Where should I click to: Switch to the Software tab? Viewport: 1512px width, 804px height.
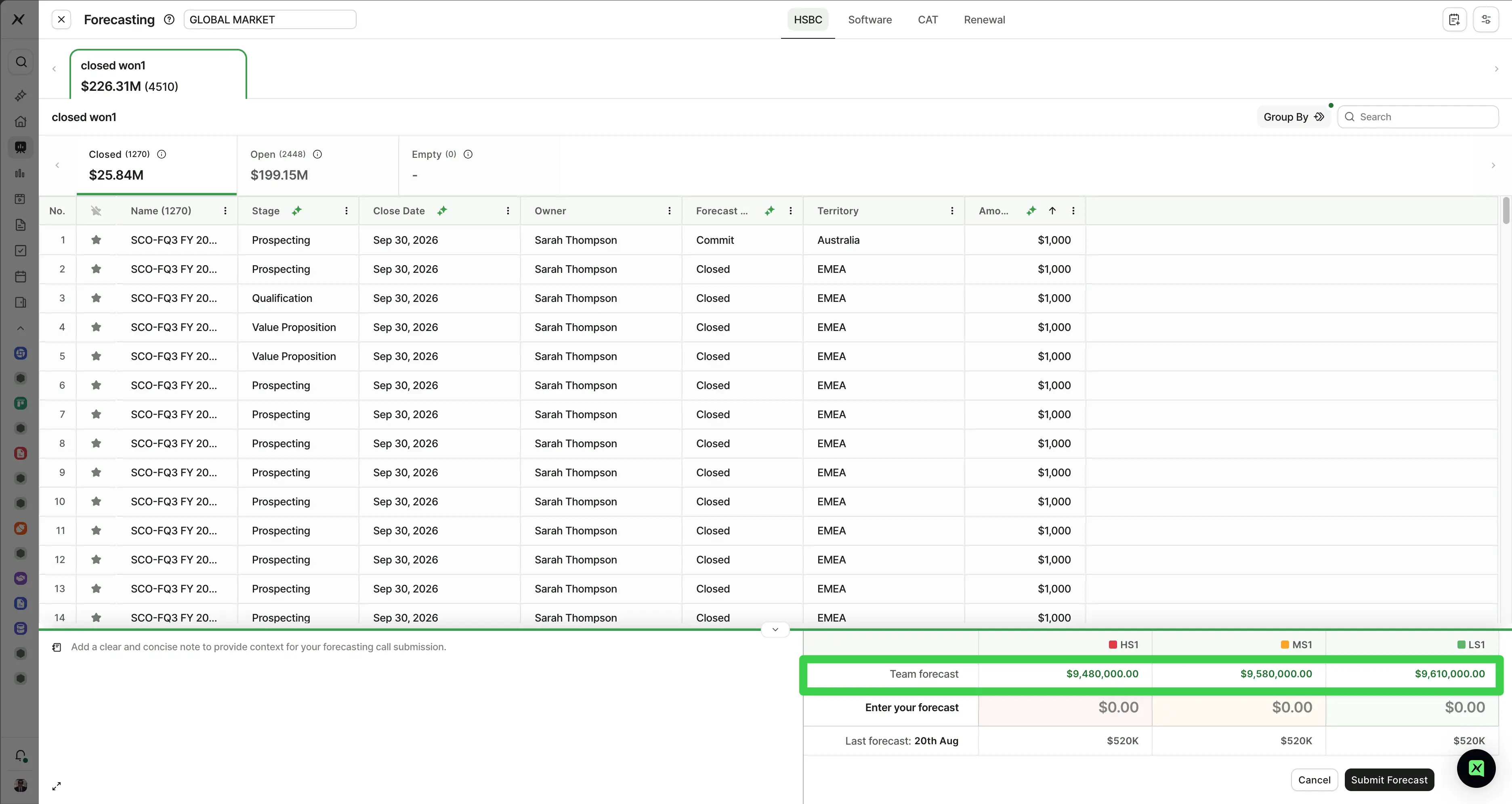[870, 19]
